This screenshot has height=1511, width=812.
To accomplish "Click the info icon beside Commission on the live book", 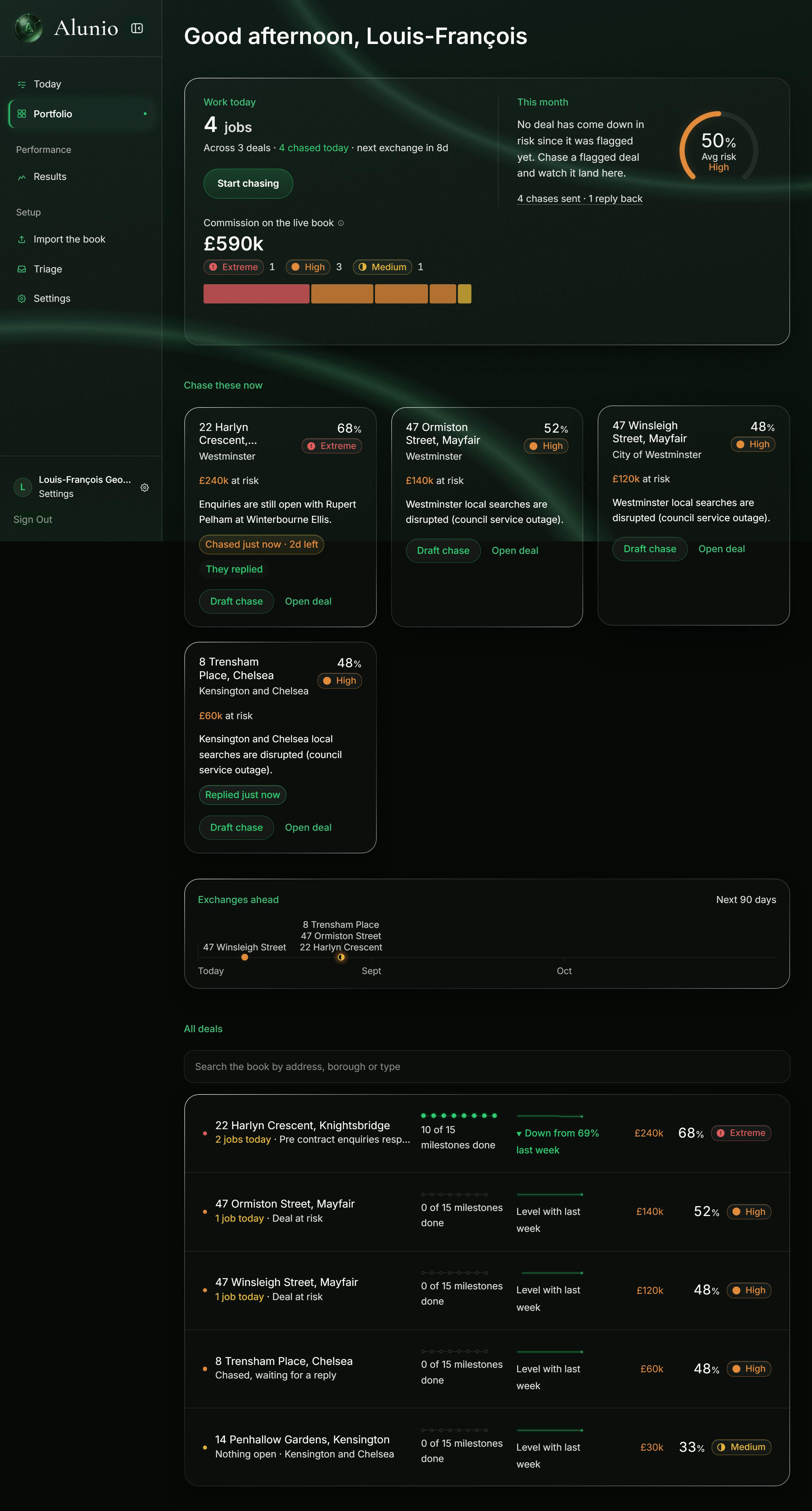I will (341, 223).
